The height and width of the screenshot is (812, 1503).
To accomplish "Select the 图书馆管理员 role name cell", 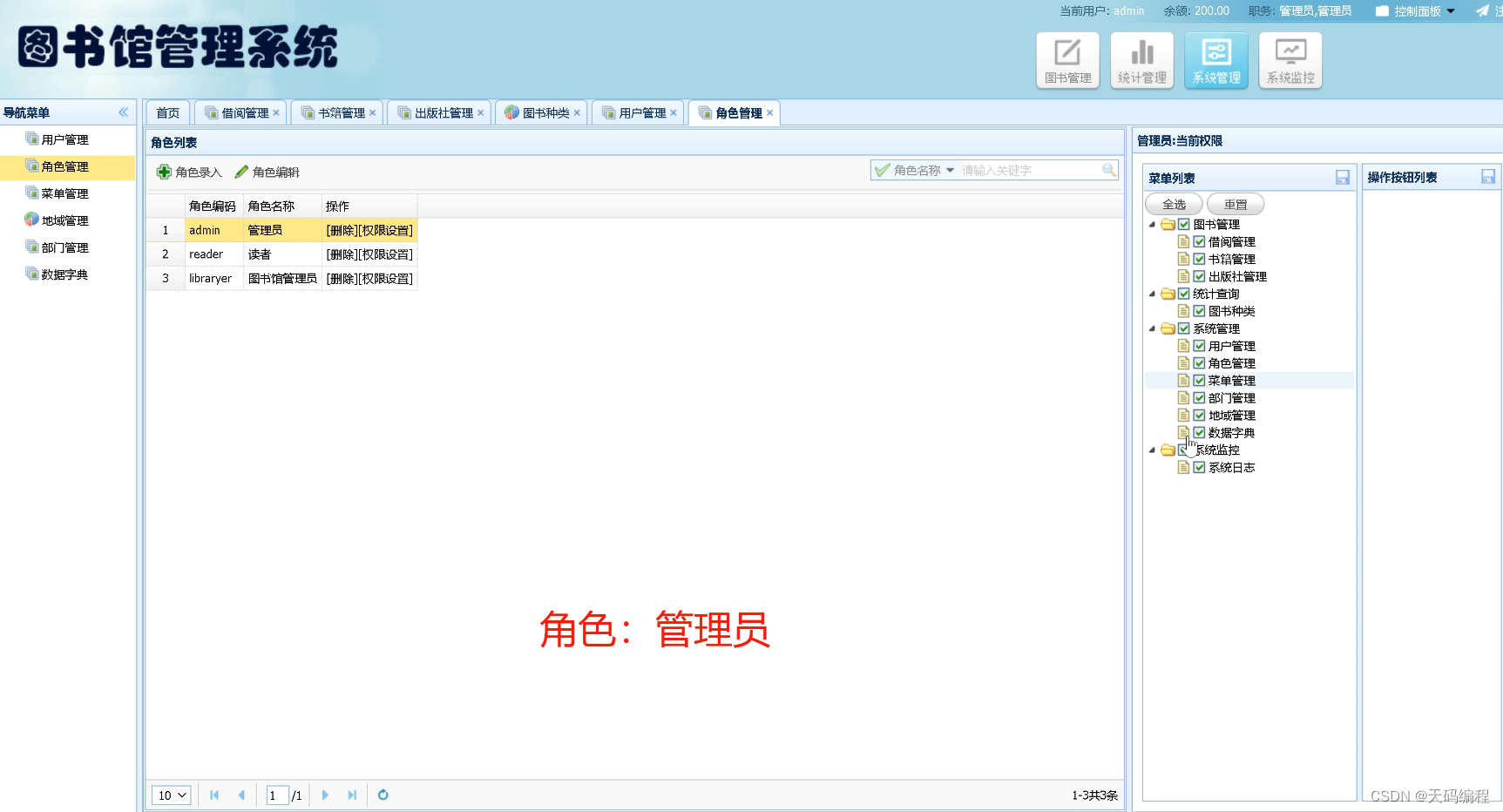I will pos(282,279).
